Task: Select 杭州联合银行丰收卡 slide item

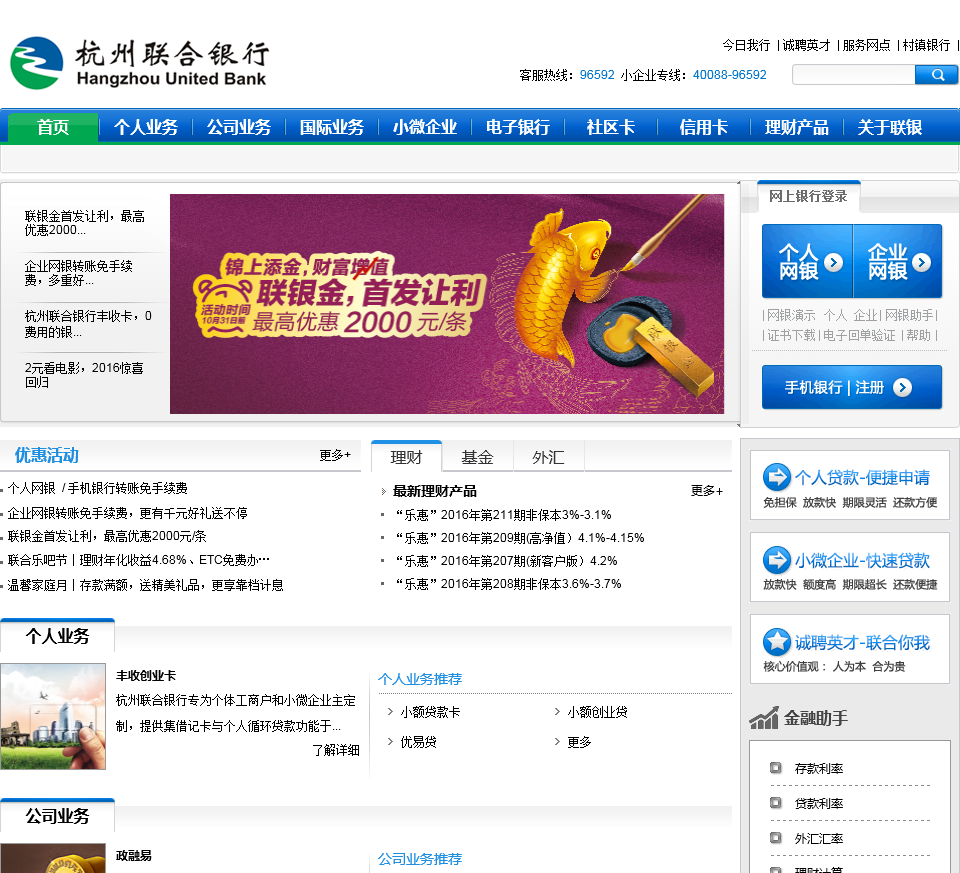Action: tap(88, 324)
